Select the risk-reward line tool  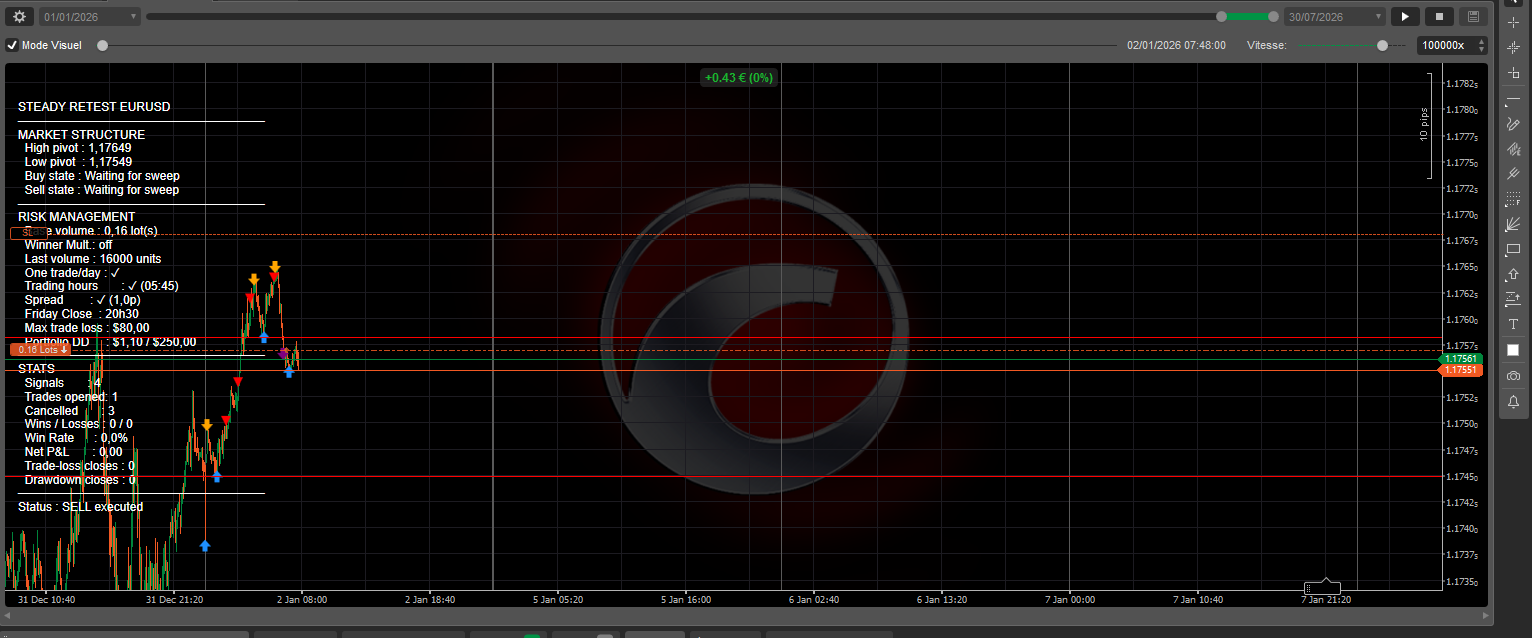click(1513, 299)
